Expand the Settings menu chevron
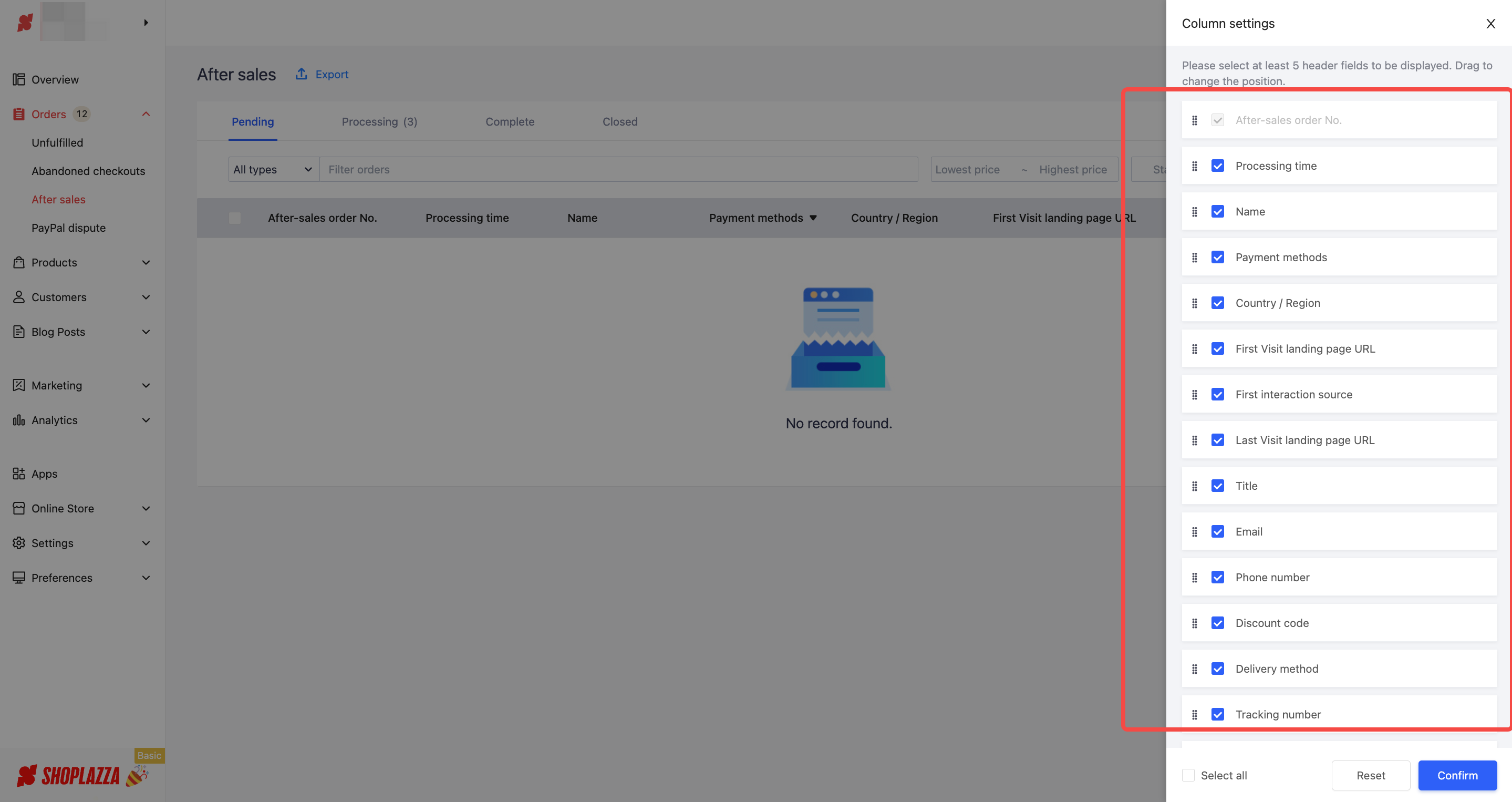 click(146, 543)
